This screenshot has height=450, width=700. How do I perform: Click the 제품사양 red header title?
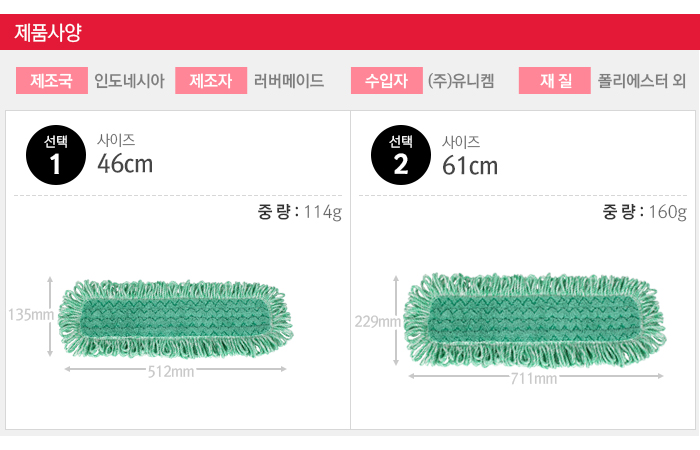[48, 33]
